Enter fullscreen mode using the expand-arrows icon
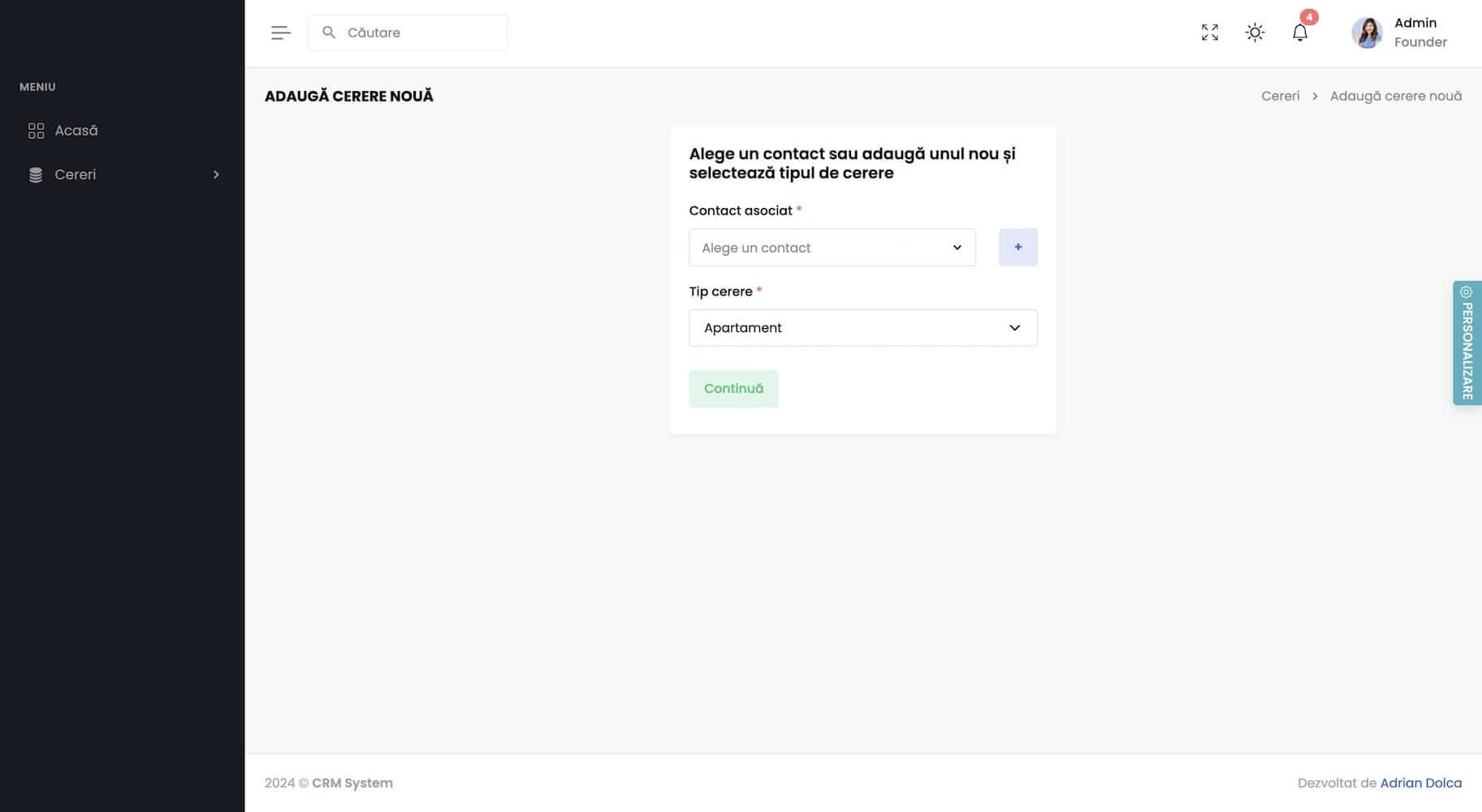Image resolution: width=1482 pixels, height=812 pixels. tap(1209, 32)
